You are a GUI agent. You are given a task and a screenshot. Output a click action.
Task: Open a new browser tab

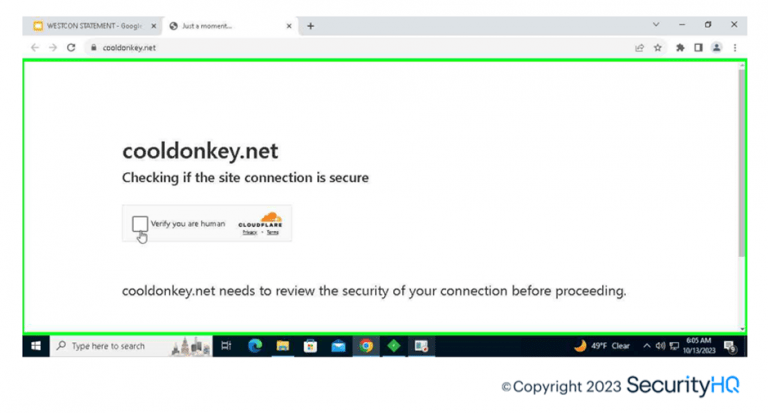(x=310, y=26)
